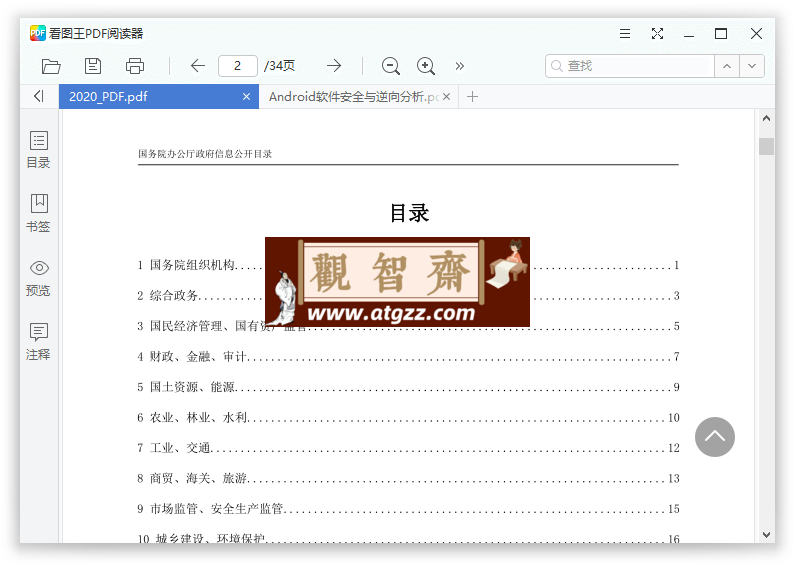795x565 pixels.
Task: Close the PDF reader window
Action: 756,34
